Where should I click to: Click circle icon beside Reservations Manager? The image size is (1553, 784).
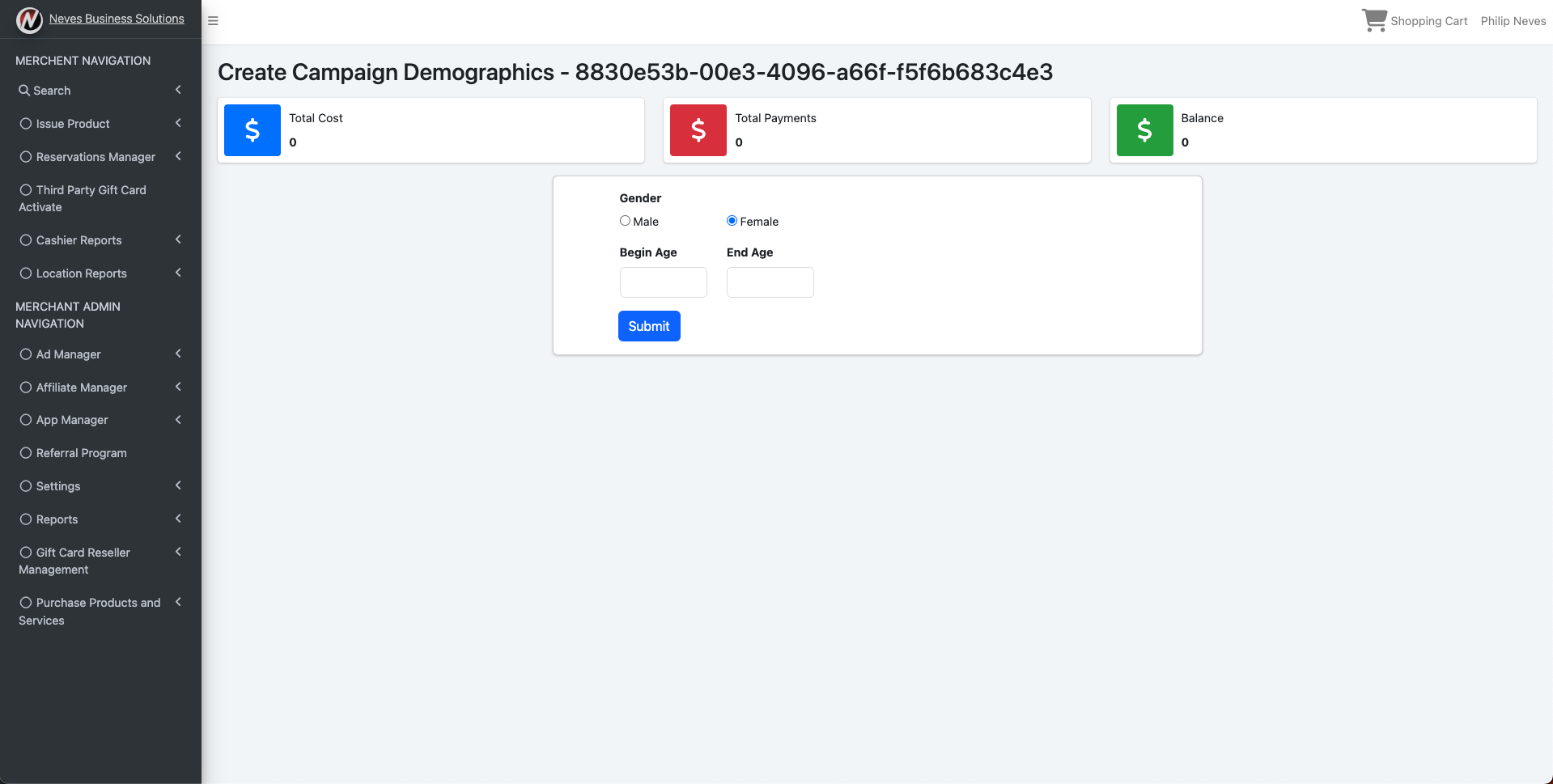coord(26,157)
